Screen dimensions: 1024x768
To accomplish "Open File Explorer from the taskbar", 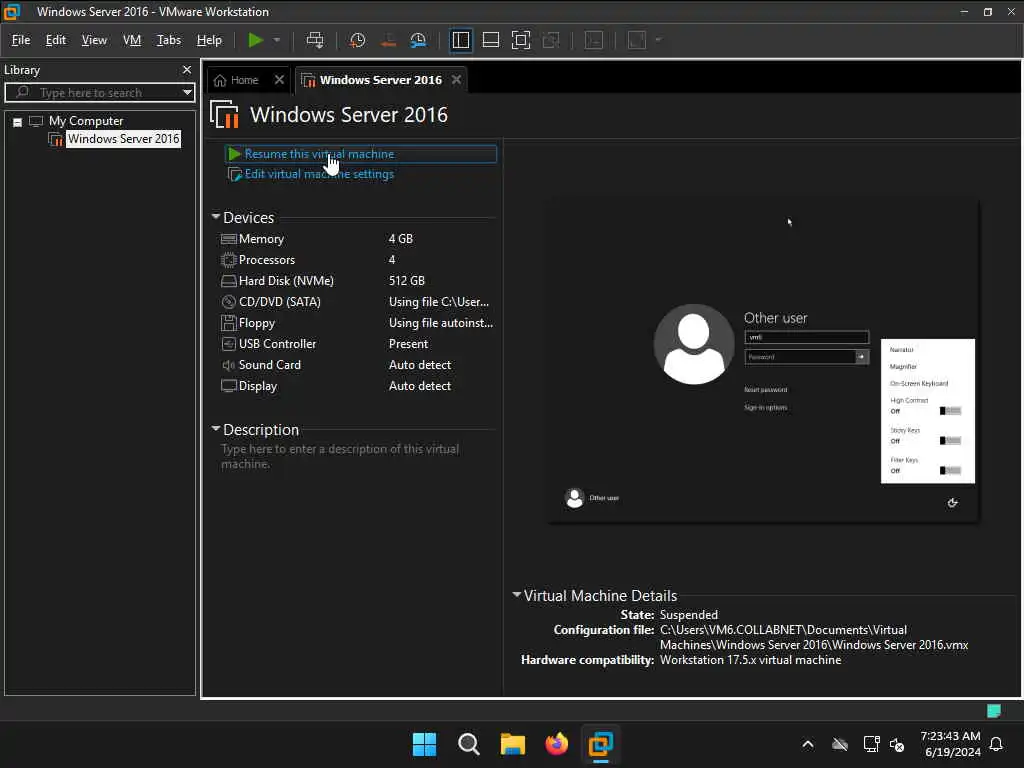I will (x=513, y=744).
